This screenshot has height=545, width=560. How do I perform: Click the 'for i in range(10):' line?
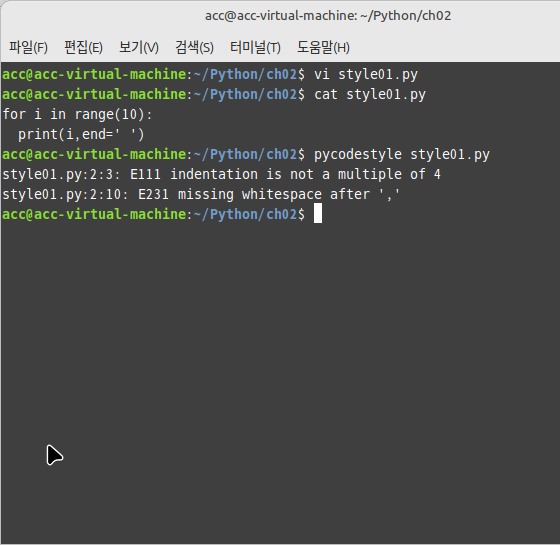coord(78,115)
